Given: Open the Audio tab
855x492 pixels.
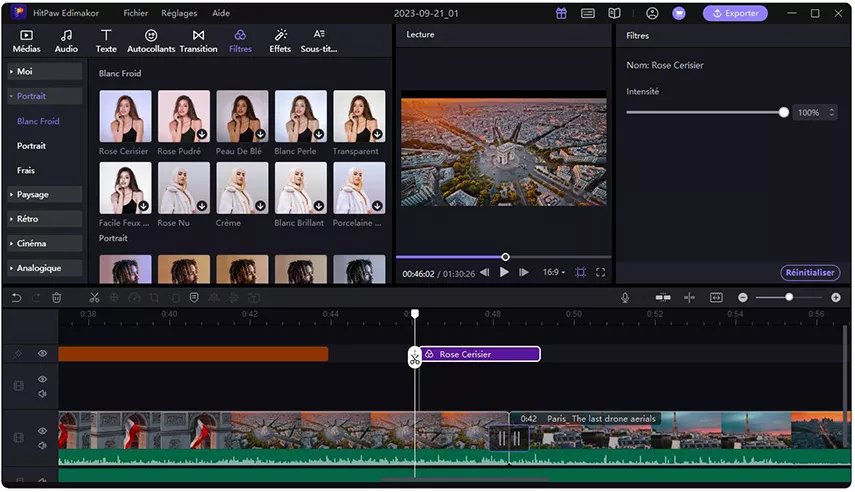Looking at the screenshot, I should pyautogui.click(x=66, y=41).
